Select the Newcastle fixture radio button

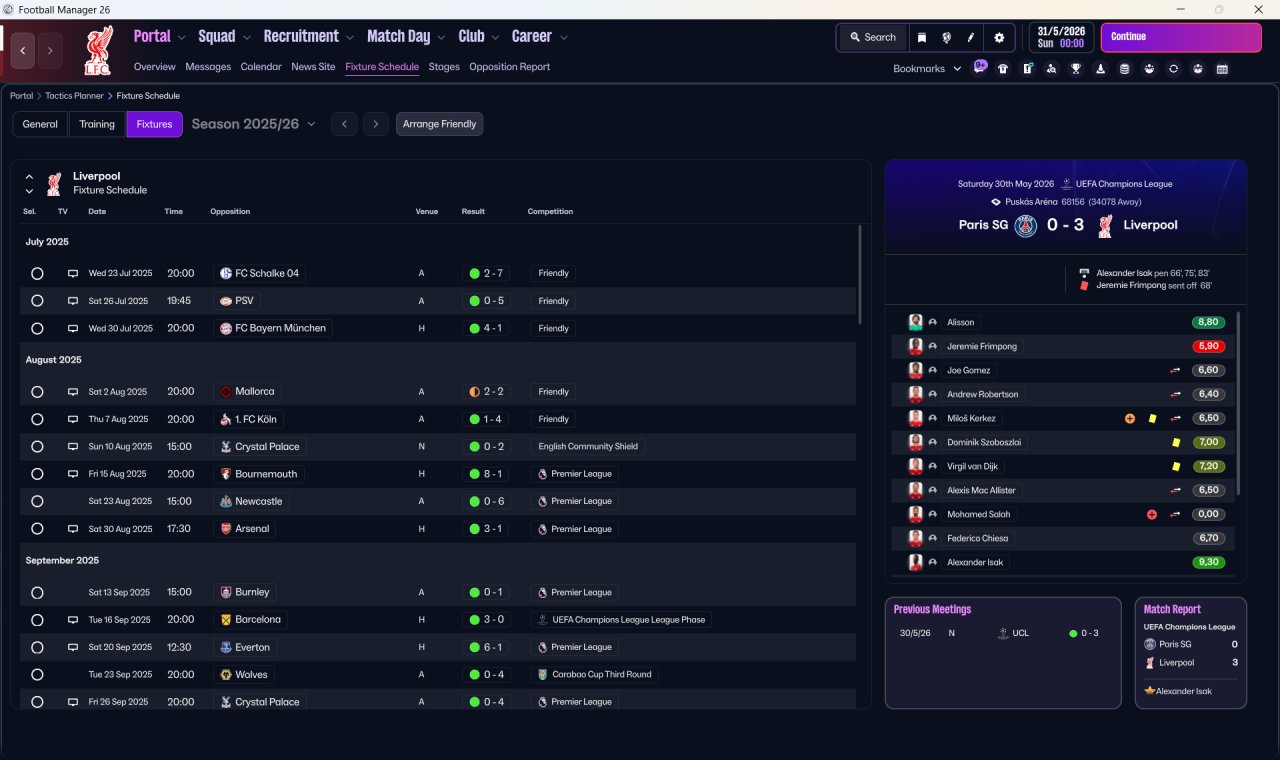[37, 501]
